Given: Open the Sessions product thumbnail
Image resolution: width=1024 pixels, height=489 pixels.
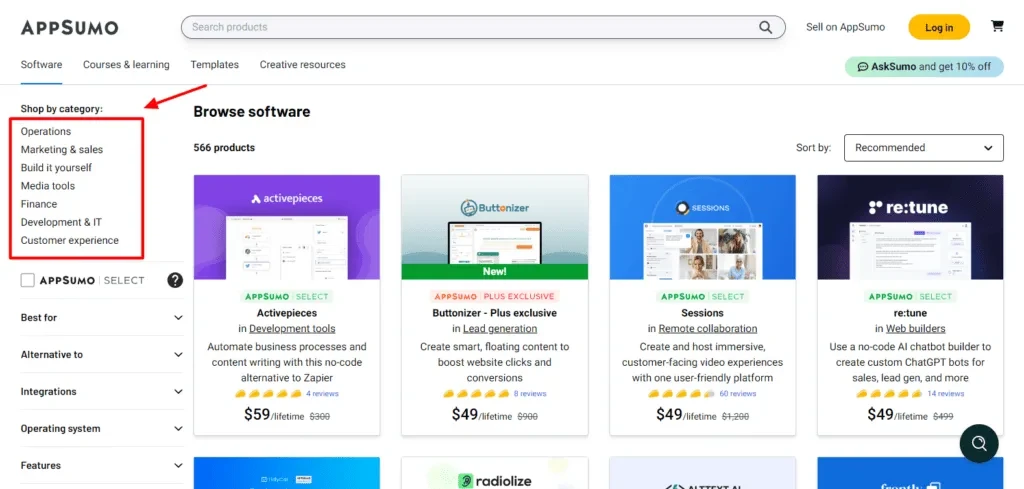Looking at the screenshot, I should (703, 227).
